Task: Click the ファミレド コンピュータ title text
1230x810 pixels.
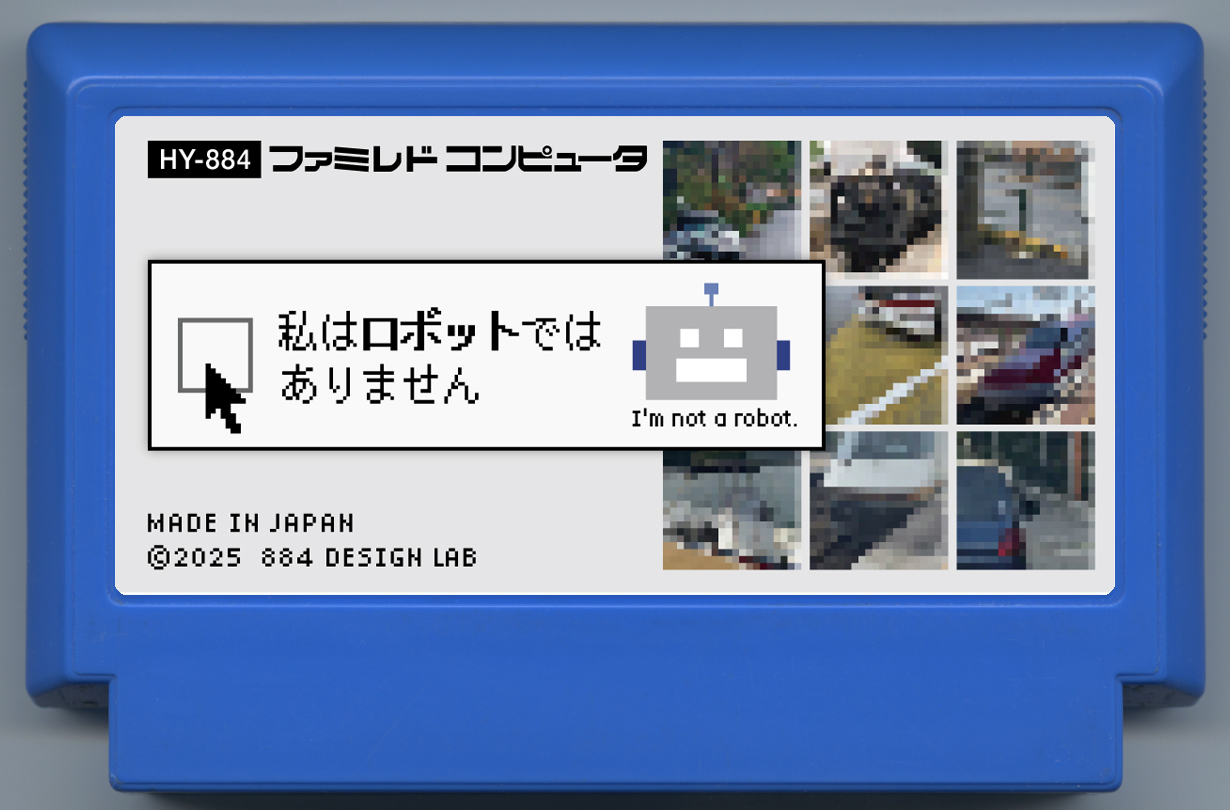Action: coord(460,157)
